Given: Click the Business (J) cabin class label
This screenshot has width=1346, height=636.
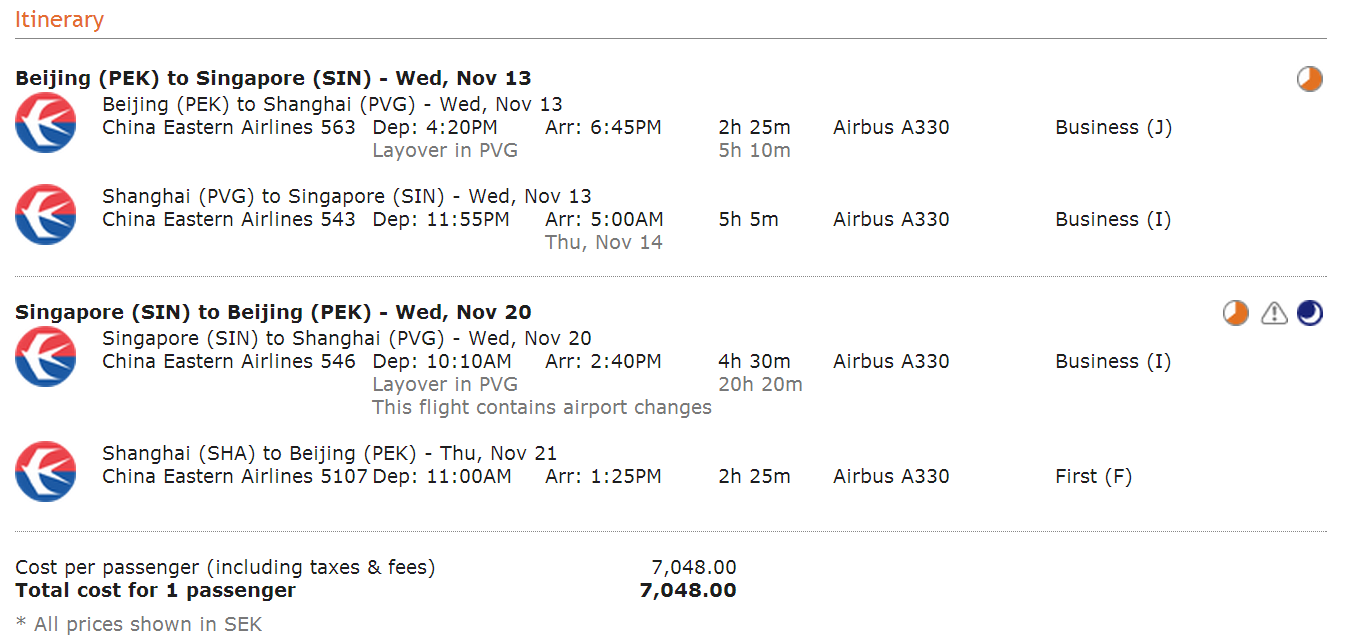Looking at the screenshot, I should point(1113,127).
